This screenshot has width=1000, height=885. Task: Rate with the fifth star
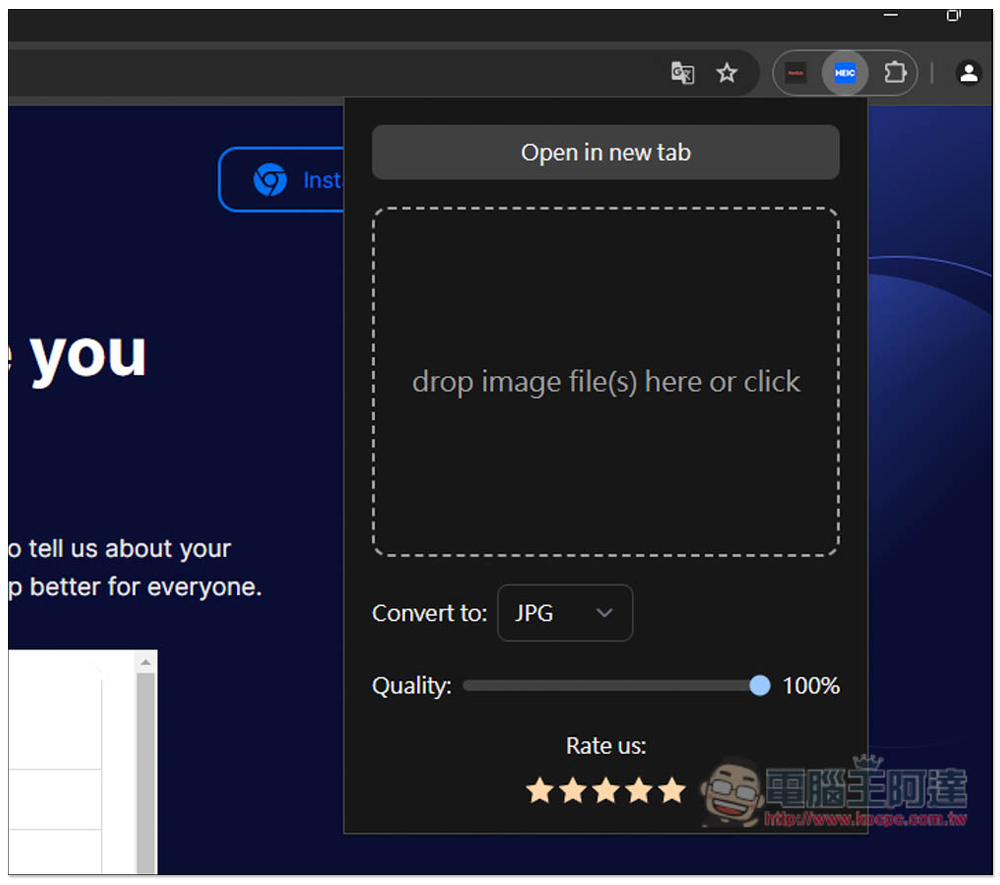tap(672, 790)
